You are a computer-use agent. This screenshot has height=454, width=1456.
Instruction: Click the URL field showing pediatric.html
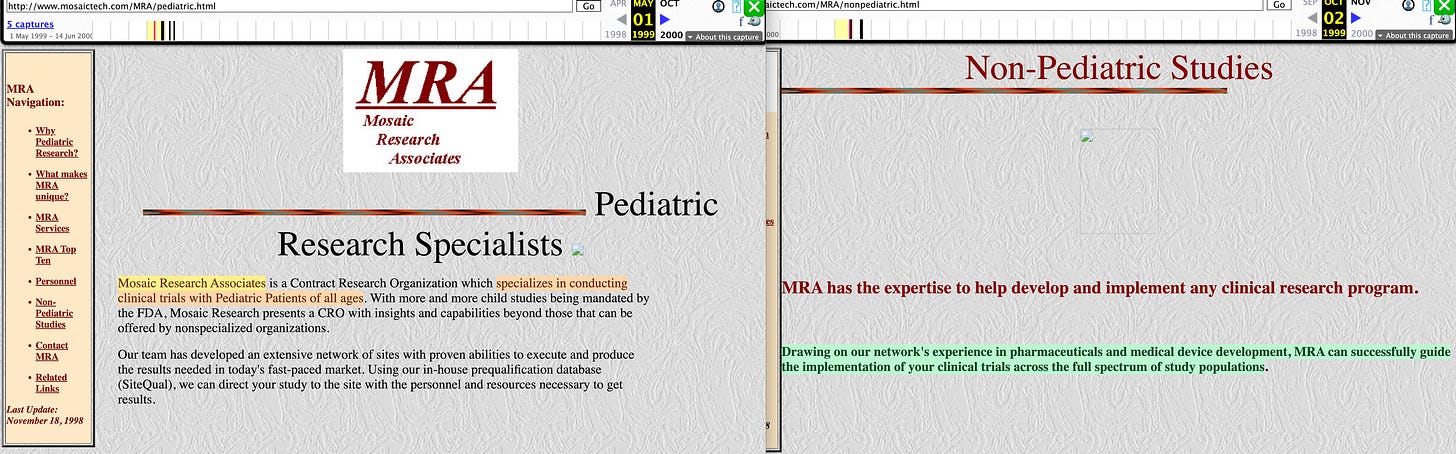click(288, 6)
